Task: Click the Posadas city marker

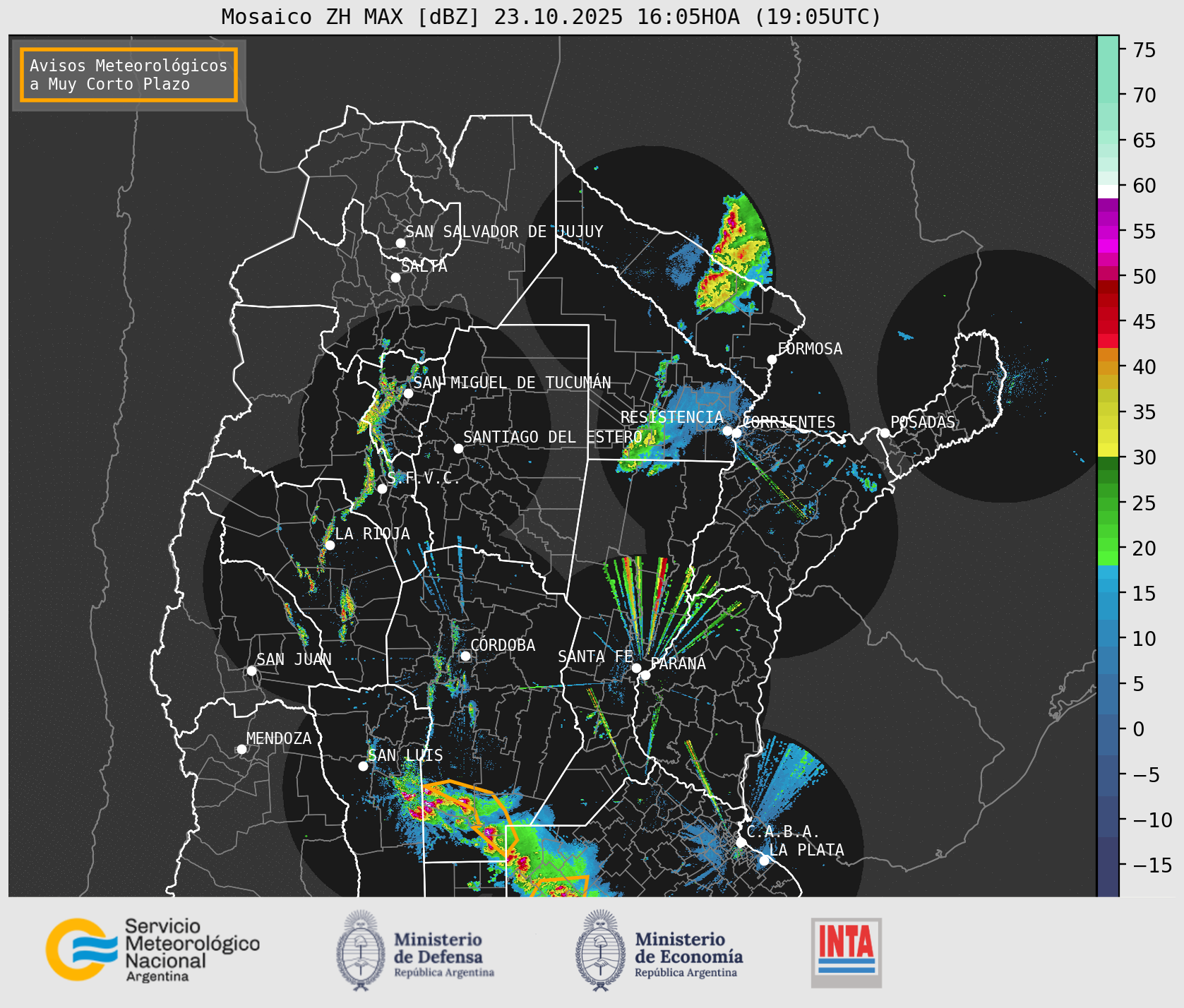Action: 885,433
